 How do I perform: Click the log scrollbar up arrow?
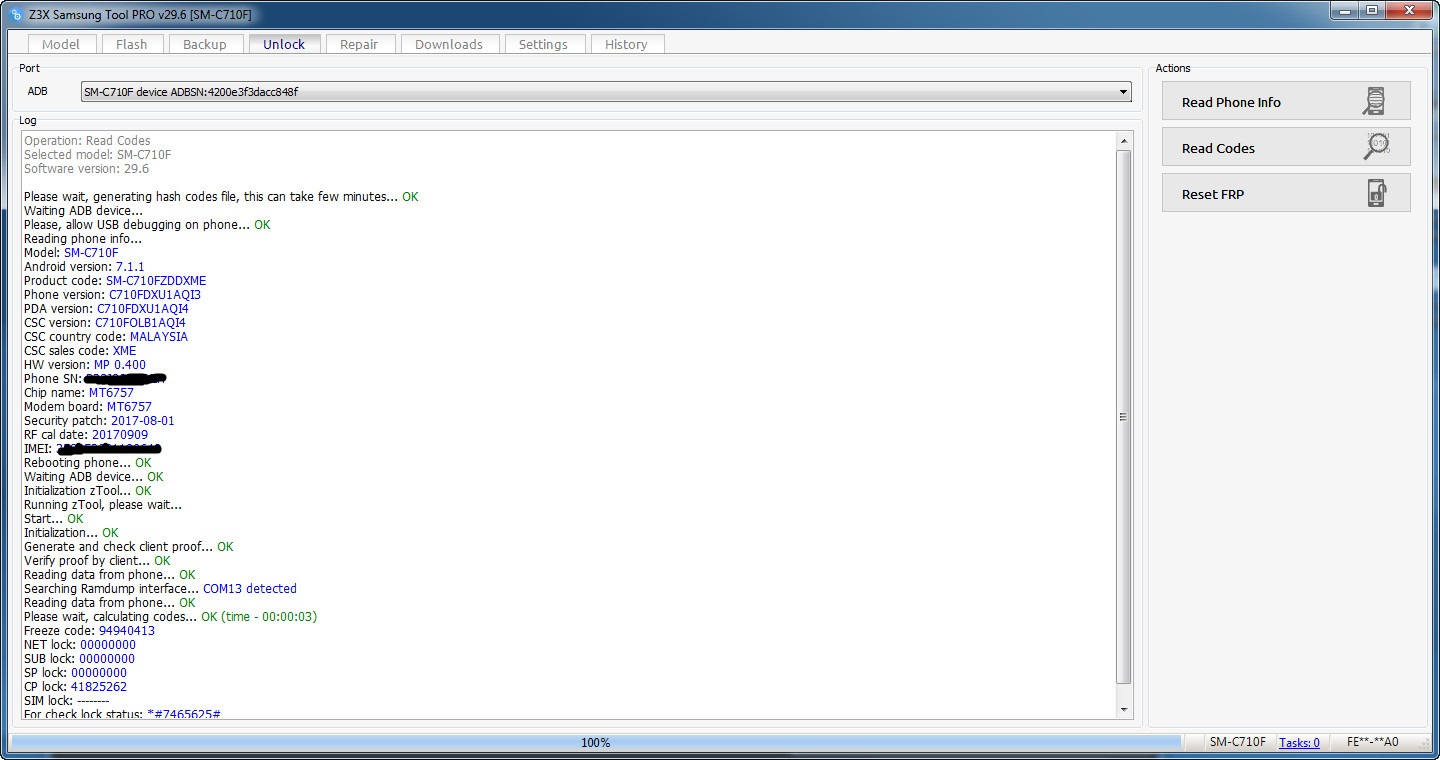point(1124,142)
